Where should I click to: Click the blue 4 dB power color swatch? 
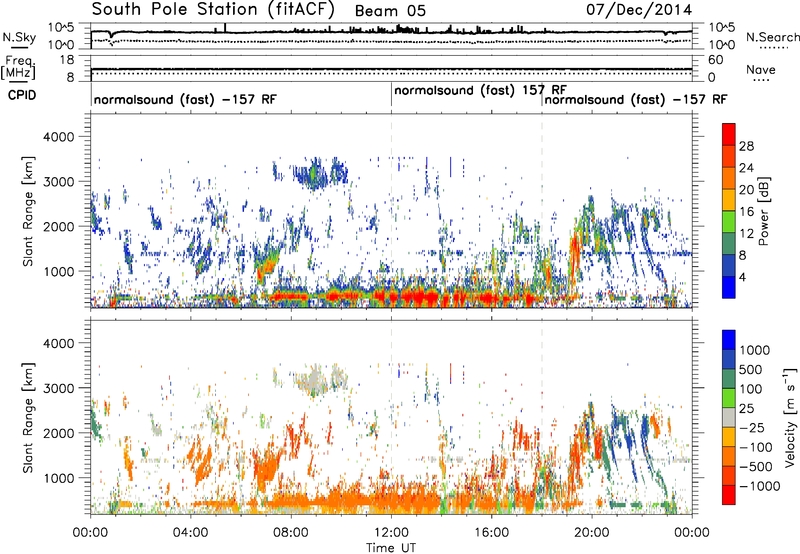click(729, 287)
